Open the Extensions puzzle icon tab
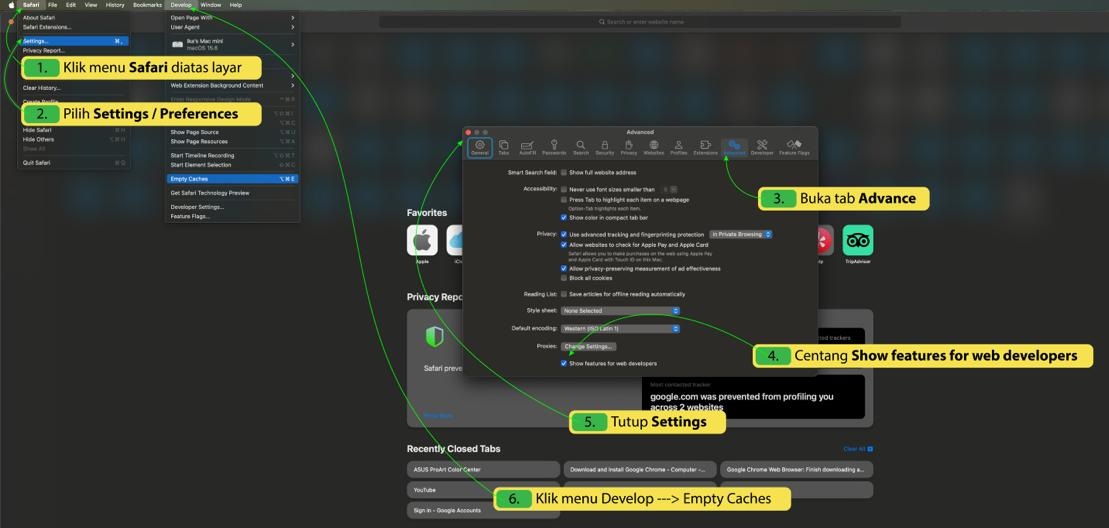 [x=705, y=147]
